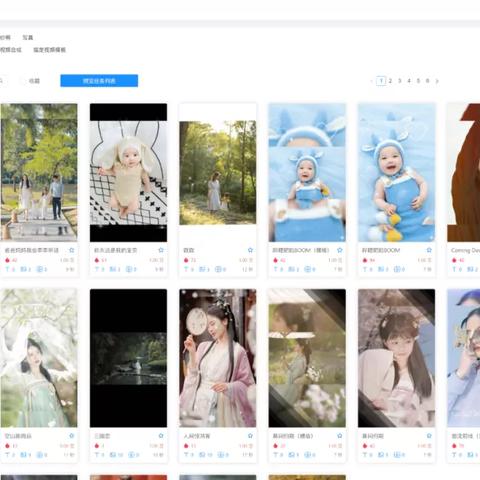Image resolution: width=480 pixels, height=480 pixels.
Task: Click the text count icon on forest mother card
Action: coord(186,269)
